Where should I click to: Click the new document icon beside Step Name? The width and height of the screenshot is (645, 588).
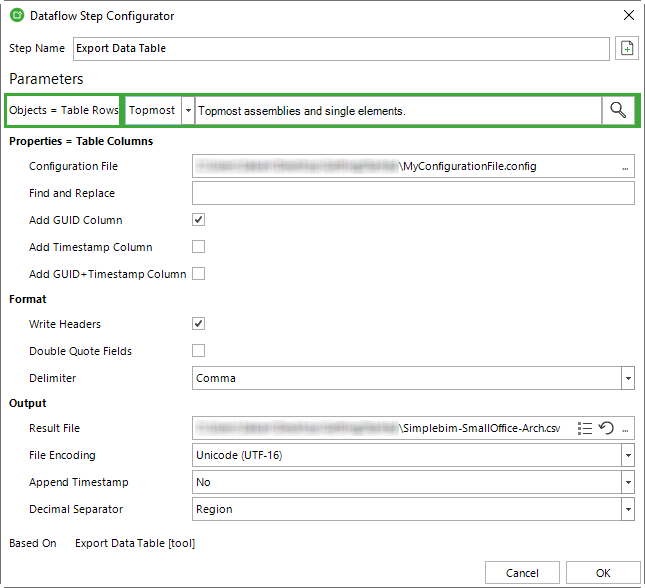tap(626, 49)
